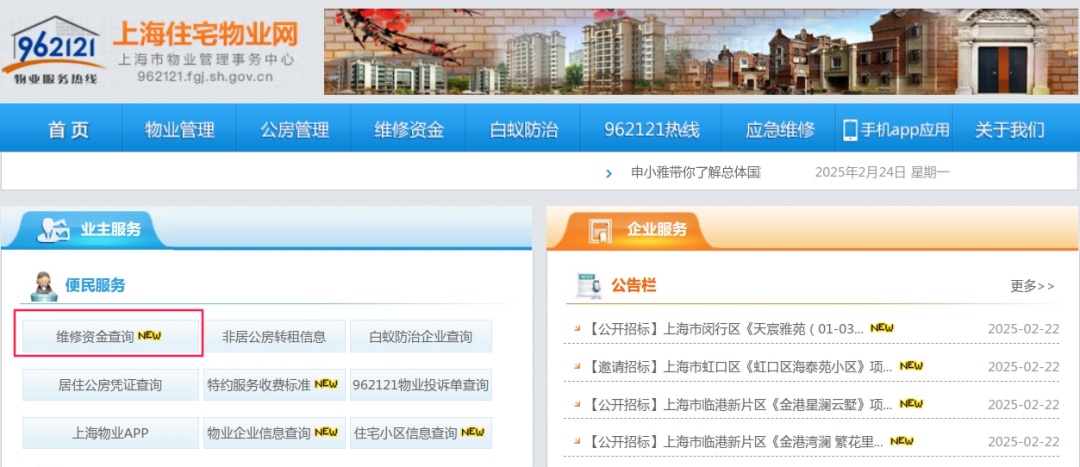1080x467 pixels.
Task: Open the 白蚁防治 menu
Action: click(x=523, y=129)
